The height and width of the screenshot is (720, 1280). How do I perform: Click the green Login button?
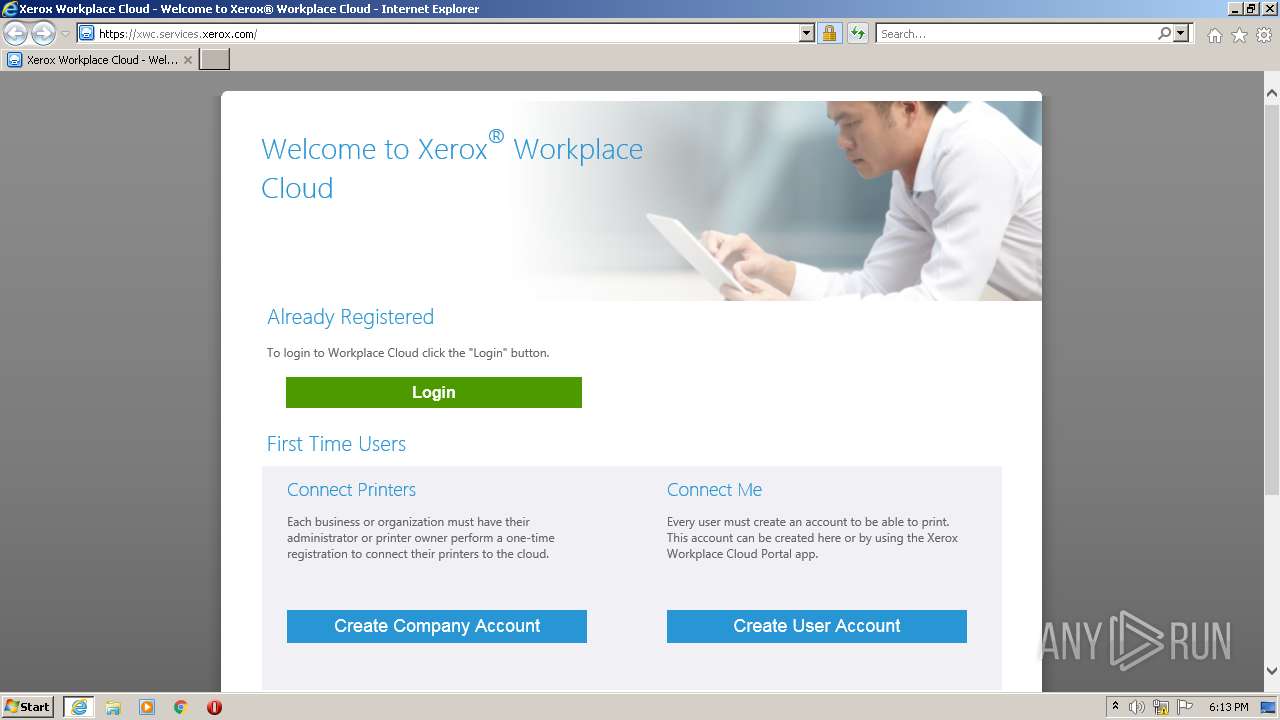(434, 392)
